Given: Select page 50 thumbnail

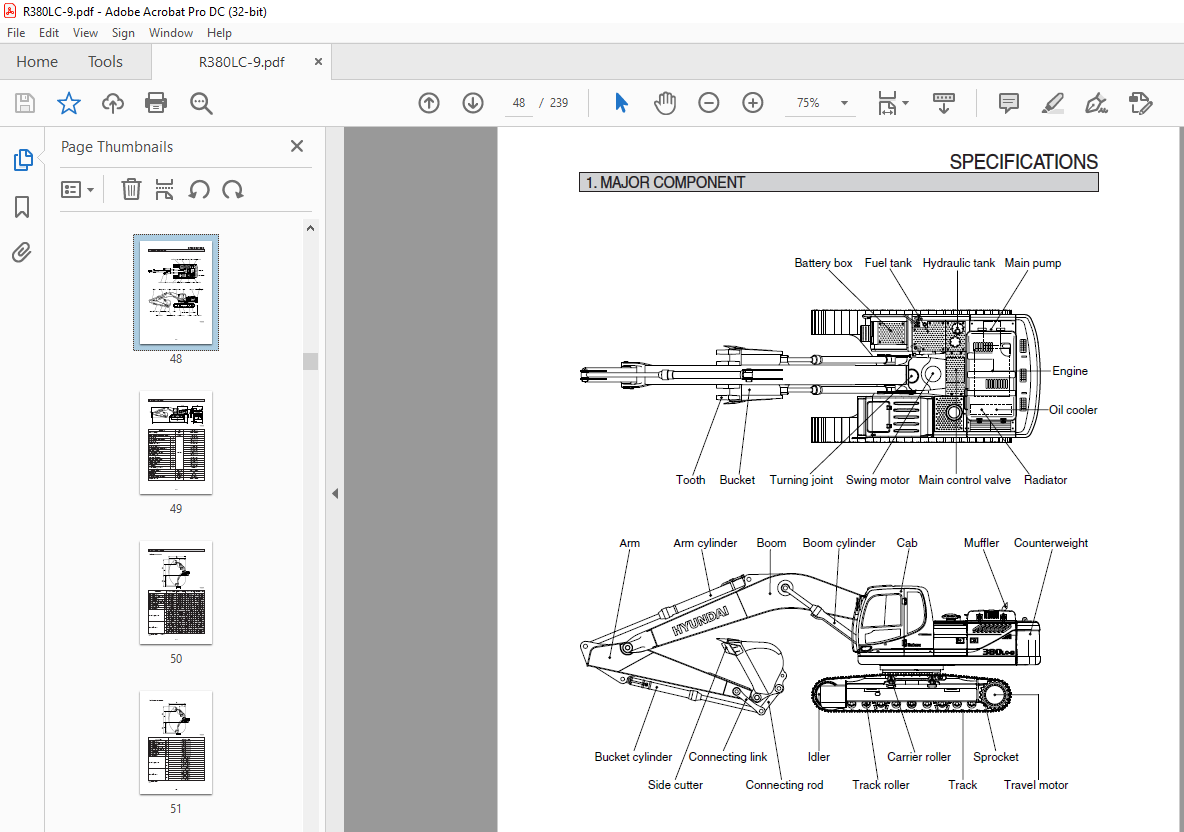Looking at the screenshot, I should (176, 593).
